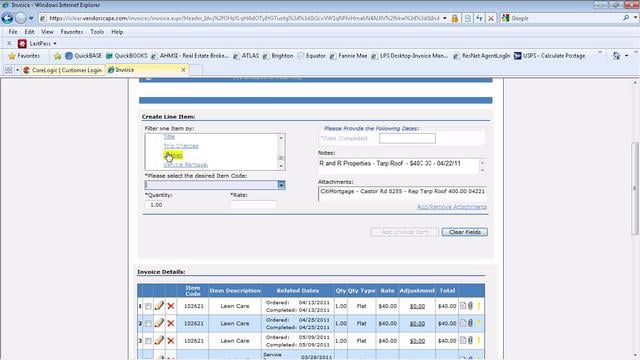This screenshot has height=360, width=640.
Task: Close the Invoice tab
Action: pyautogui.click(x=183, y=70)
